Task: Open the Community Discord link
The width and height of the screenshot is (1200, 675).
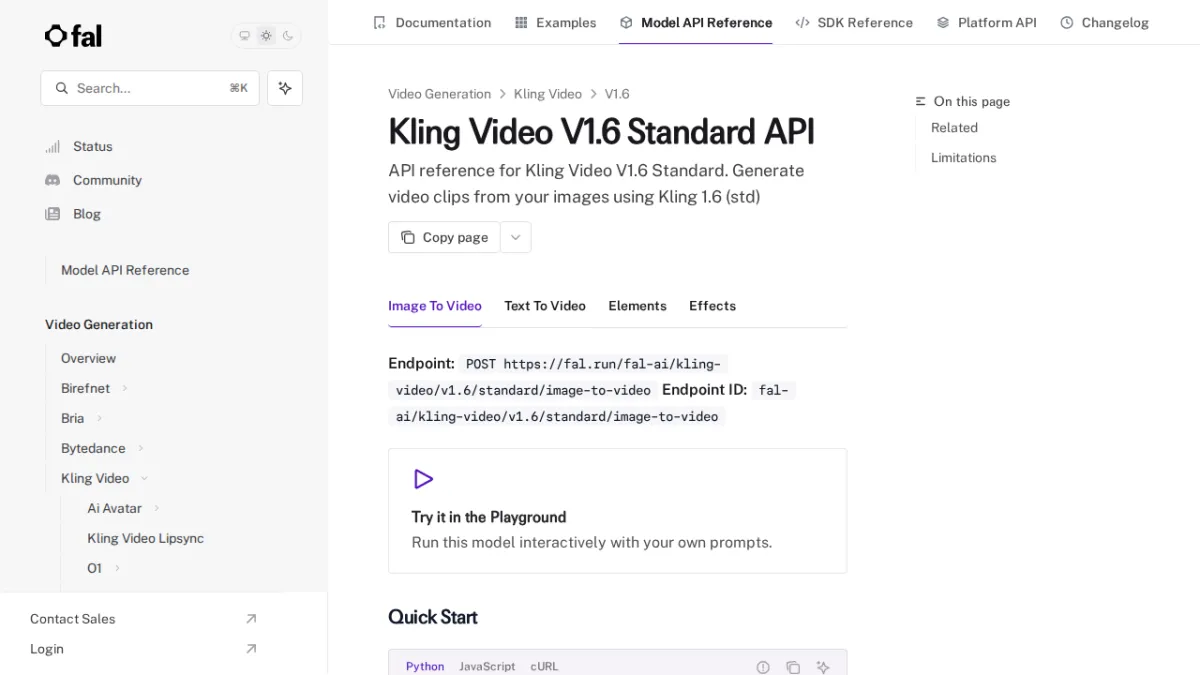Action: [107, 180]
